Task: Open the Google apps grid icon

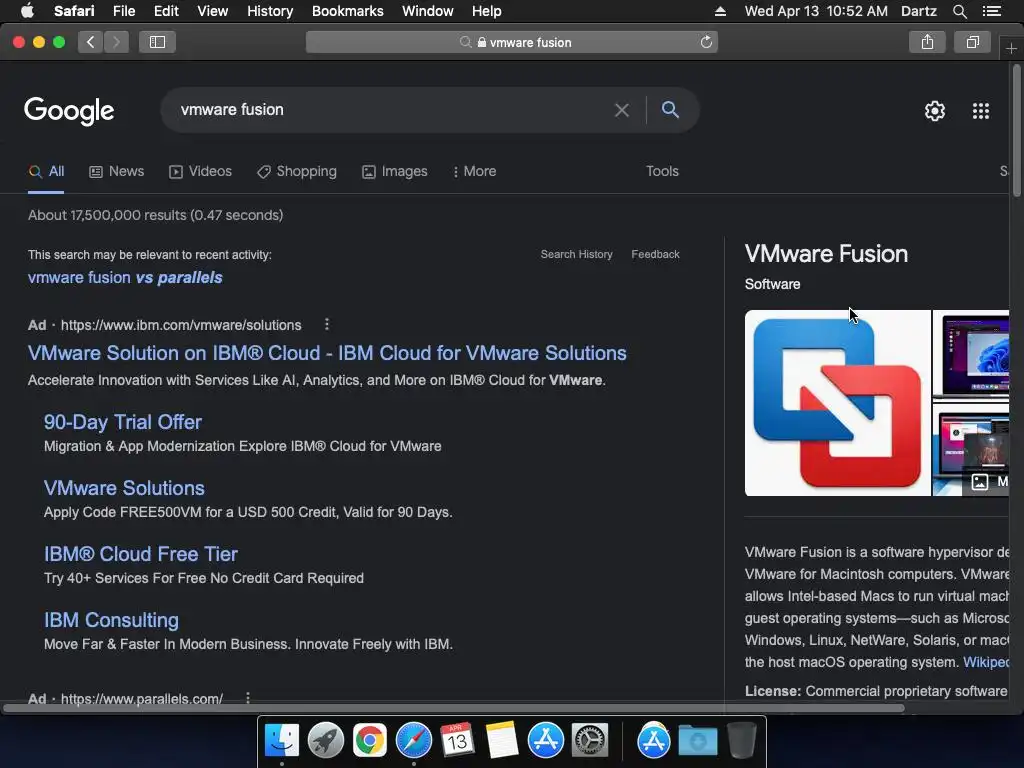Action: [x=980, y=111]
